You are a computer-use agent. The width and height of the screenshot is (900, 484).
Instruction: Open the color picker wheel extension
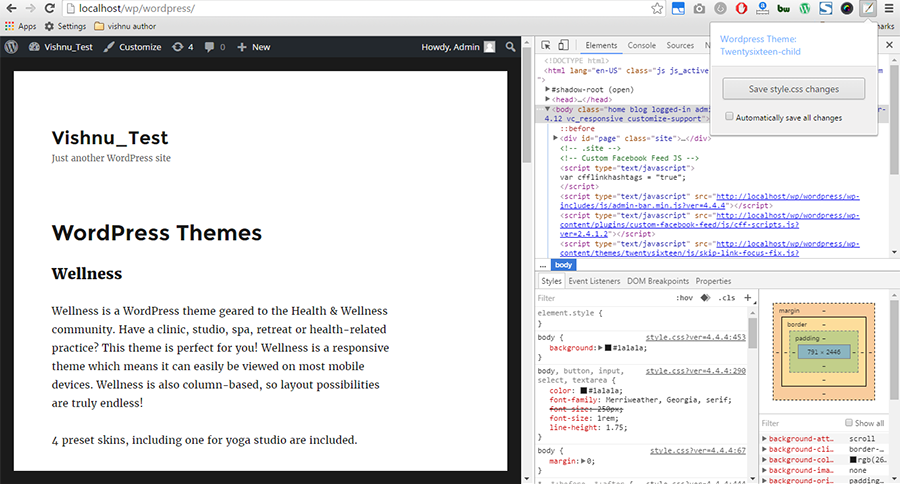847,9
